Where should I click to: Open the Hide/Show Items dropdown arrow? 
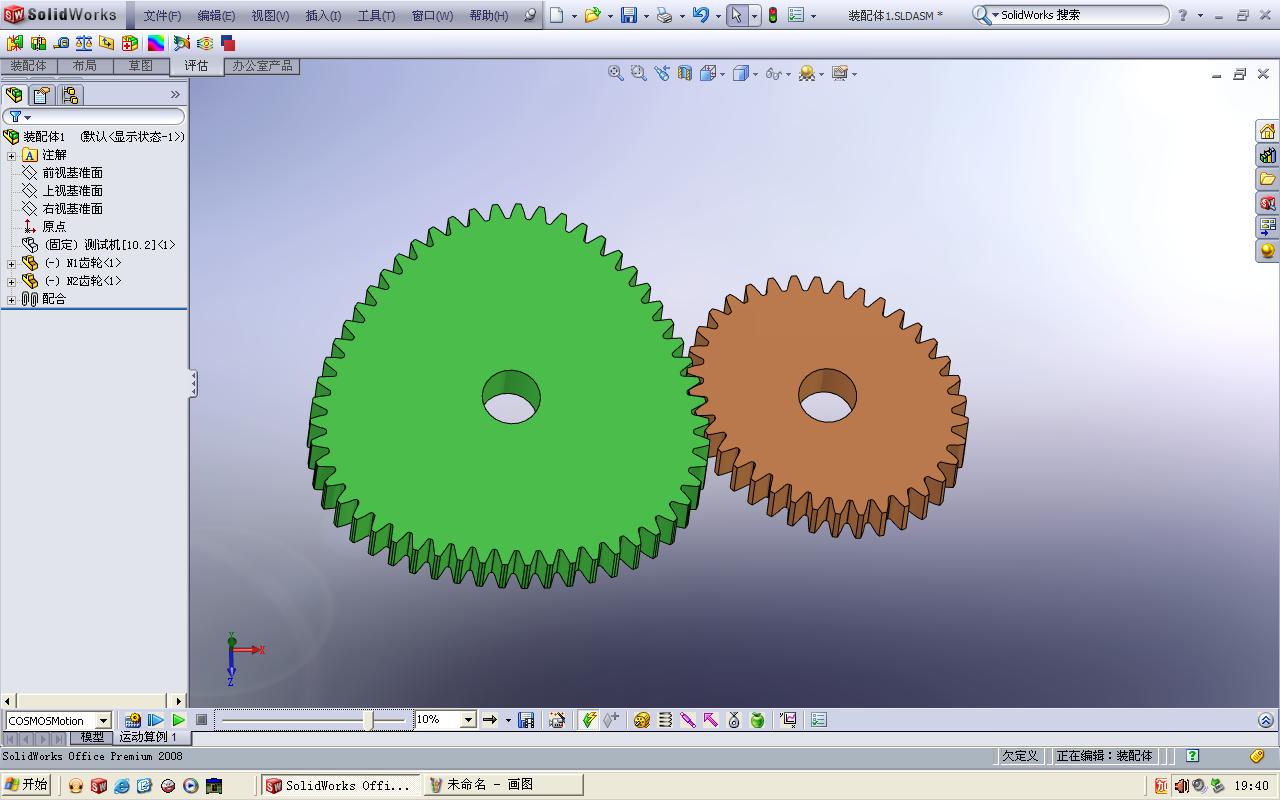(788, 74)
